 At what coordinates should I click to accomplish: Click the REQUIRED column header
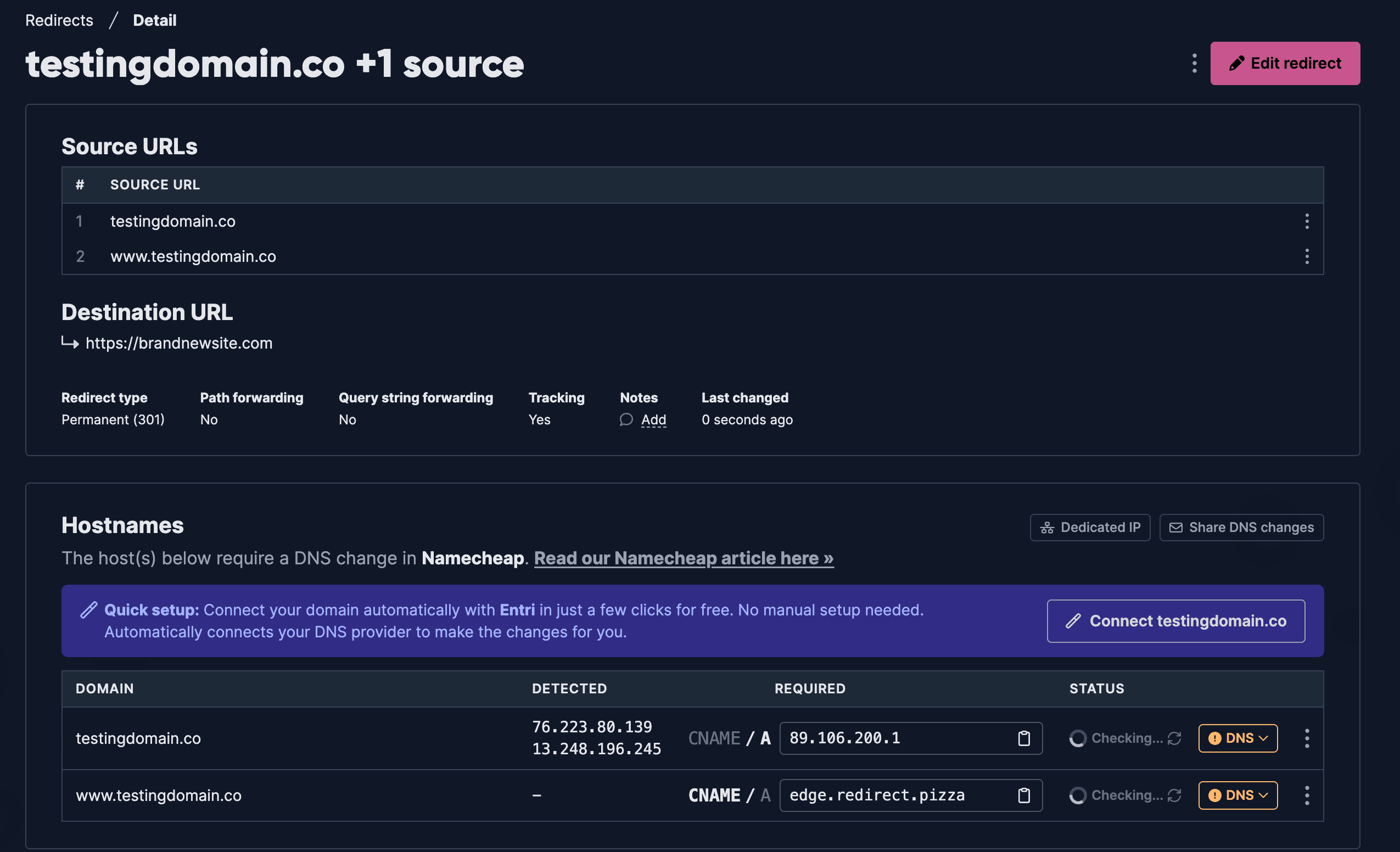point(810,688)
